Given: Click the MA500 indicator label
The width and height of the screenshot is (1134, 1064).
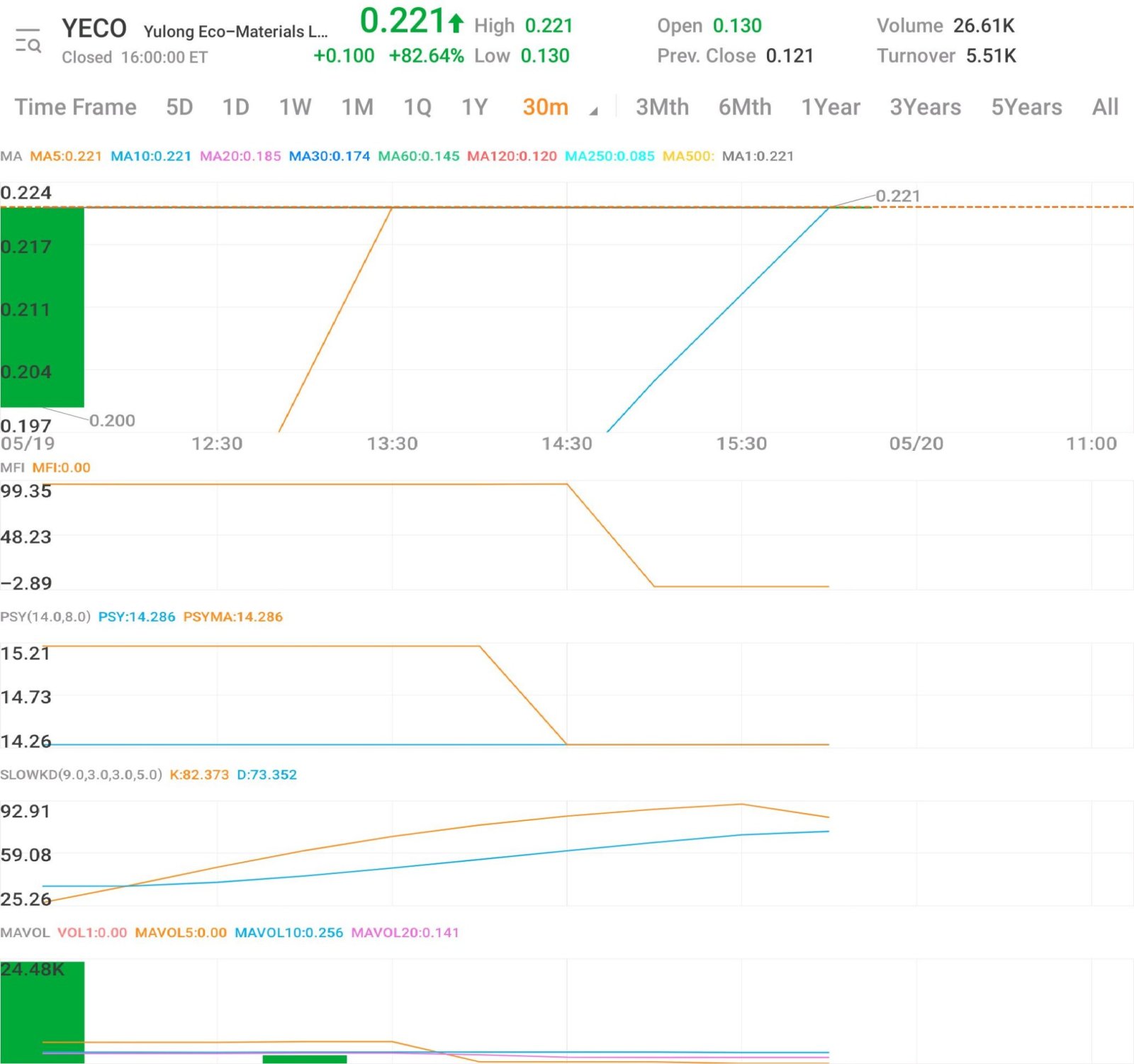Looking at the screenshot, I should pos(688,156).
